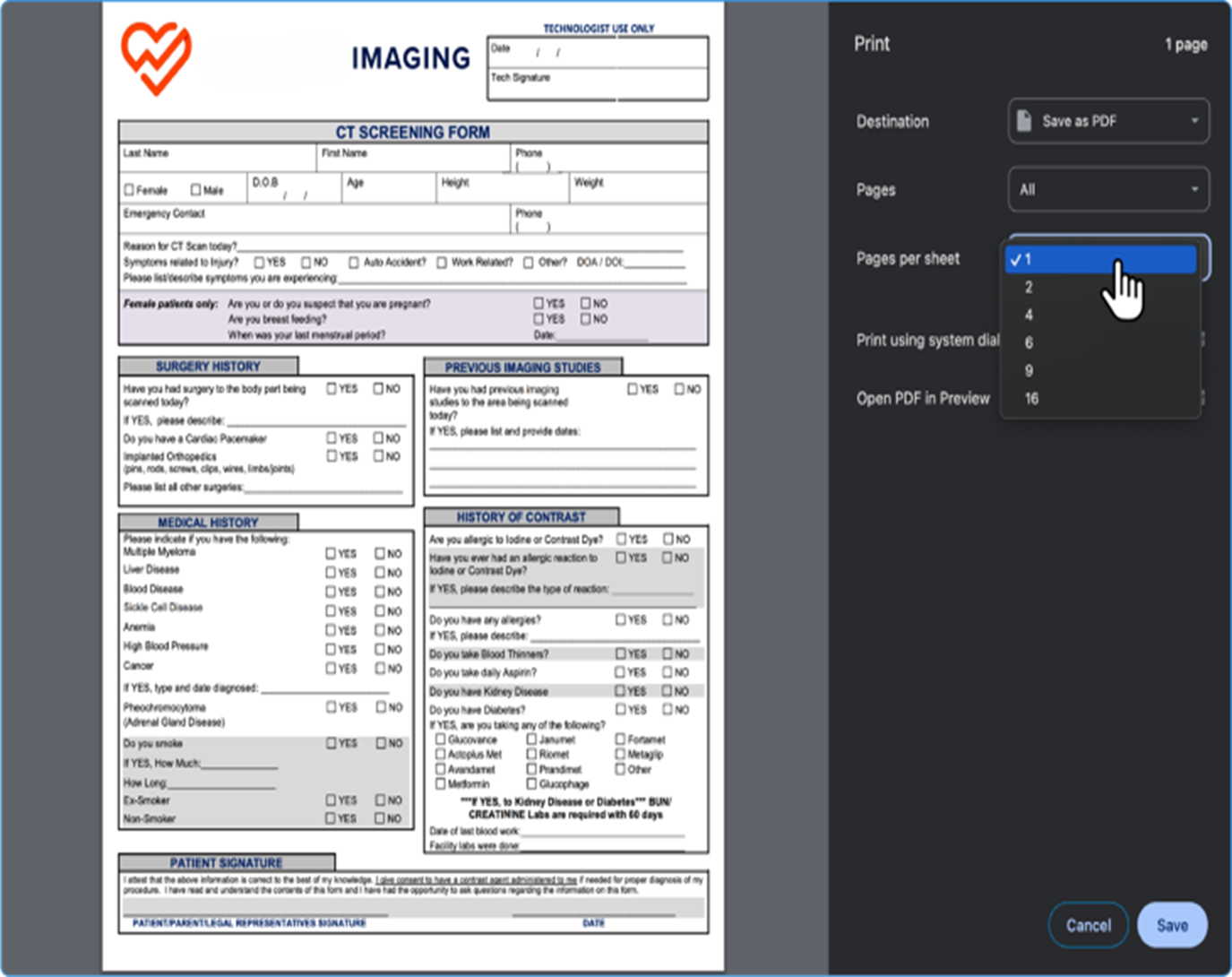This screenshot has width=1232, height=977.
Task: Click the CT Screening Form title in preview
Action: (x=412, y=133)
